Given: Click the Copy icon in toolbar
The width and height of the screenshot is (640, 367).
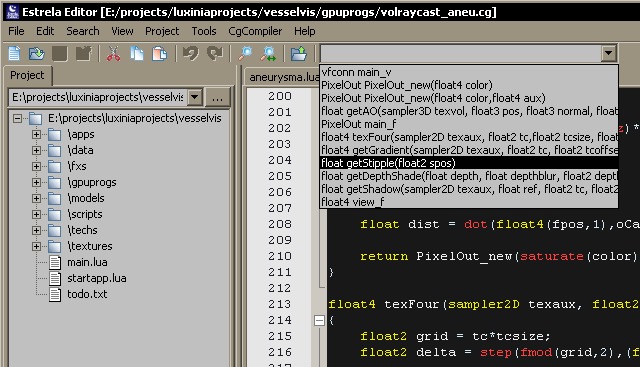Looking at the screenshot, I should click(136, 53).
